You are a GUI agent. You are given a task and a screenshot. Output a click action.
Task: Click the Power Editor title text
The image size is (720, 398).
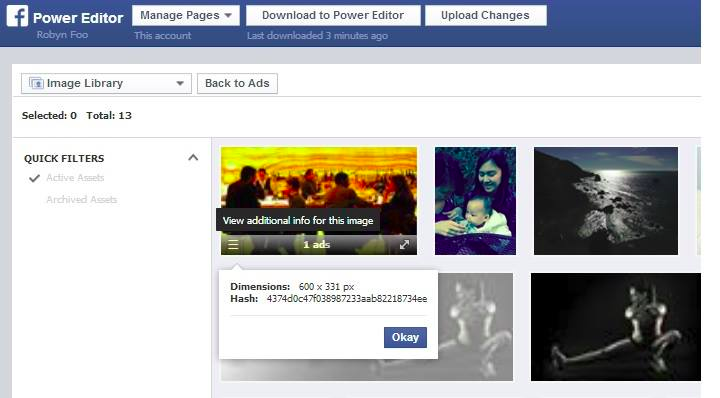pos(78,18)
